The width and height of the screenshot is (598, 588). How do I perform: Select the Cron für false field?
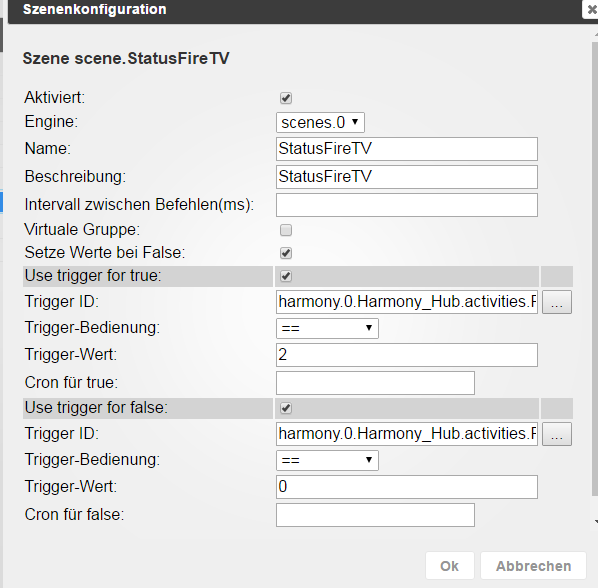[x=375, y=515]
